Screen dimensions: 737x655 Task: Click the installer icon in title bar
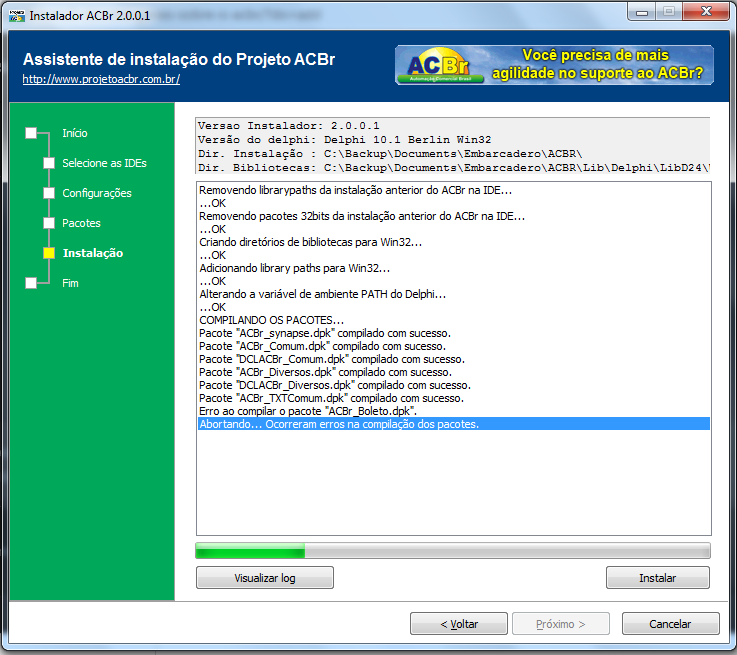[17, 16]
